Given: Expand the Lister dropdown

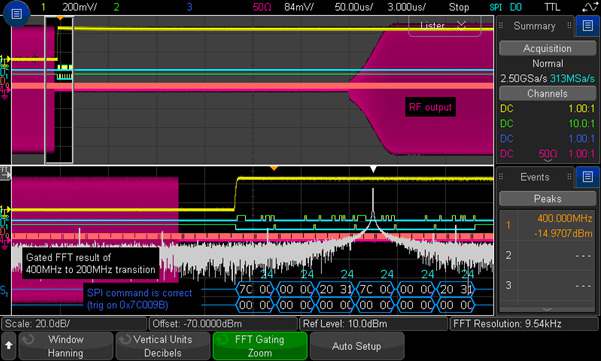Looking at the screenshot, I should (x=445, y=26).
